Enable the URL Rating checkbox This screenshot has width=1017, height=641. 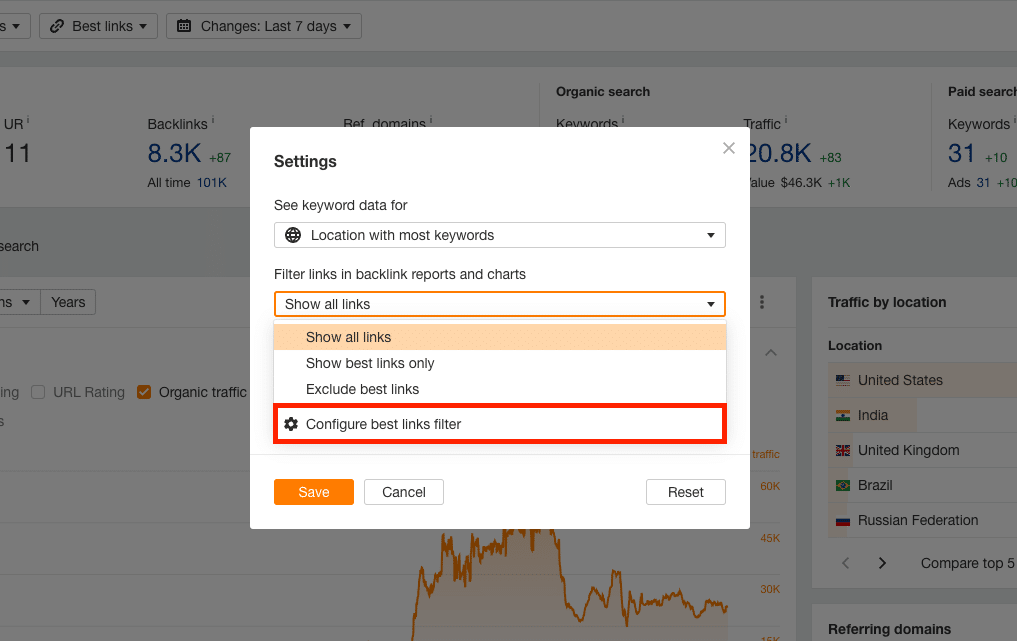[38, 392]
